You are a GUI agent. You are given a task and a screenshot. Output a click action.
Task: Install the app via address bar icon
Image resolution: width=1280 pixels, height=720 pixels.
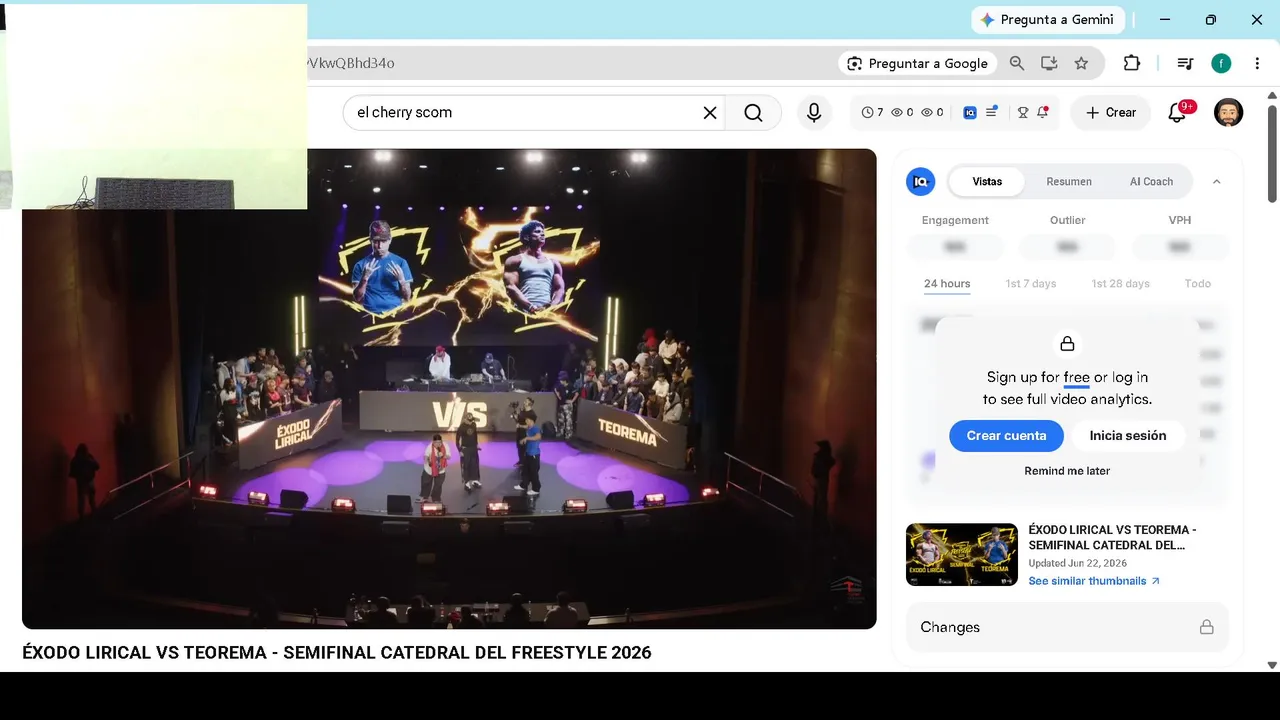[1049, 63]
